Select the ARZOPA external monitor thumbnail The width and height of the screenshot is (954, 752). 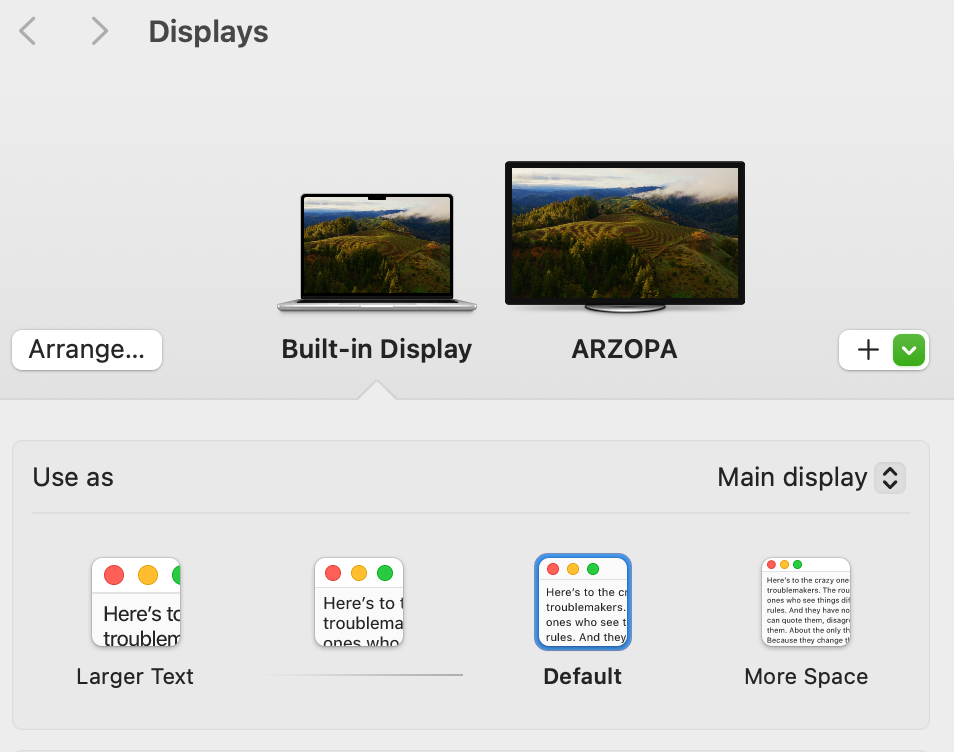[625, 237]
